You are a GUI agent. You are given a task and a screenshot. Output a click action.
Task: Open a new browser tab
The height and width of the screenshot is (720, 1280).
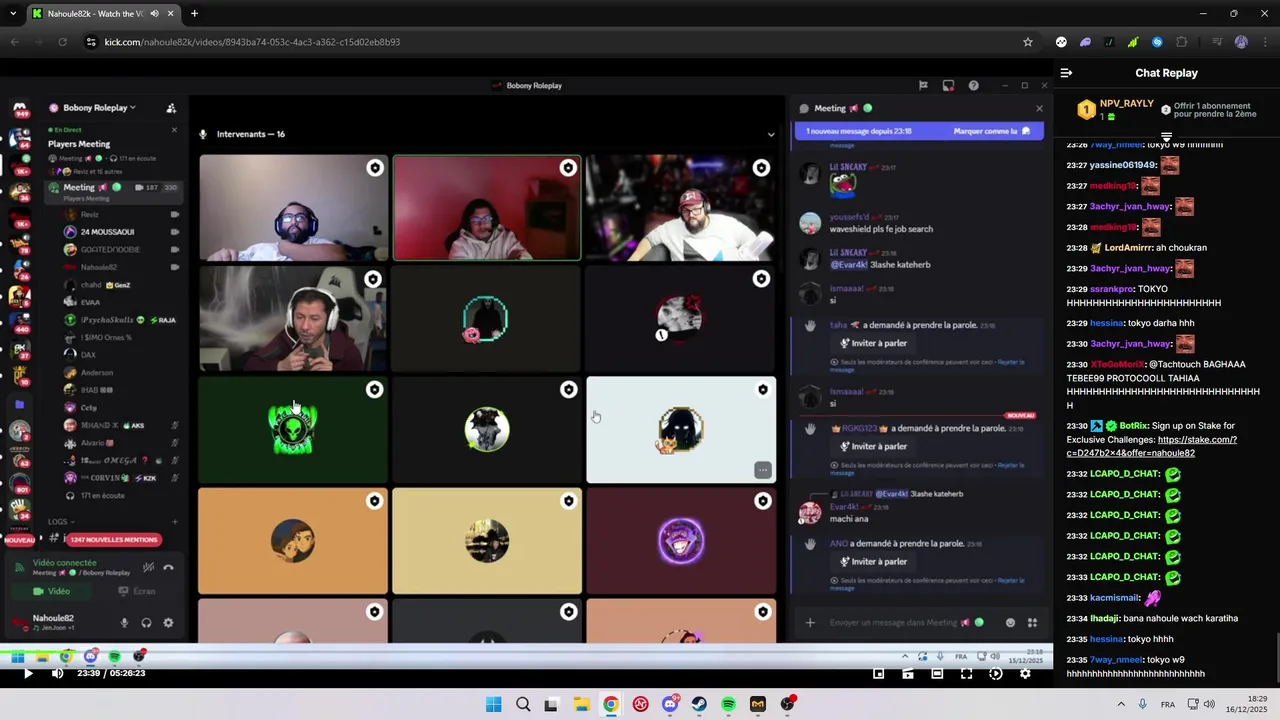194,14
